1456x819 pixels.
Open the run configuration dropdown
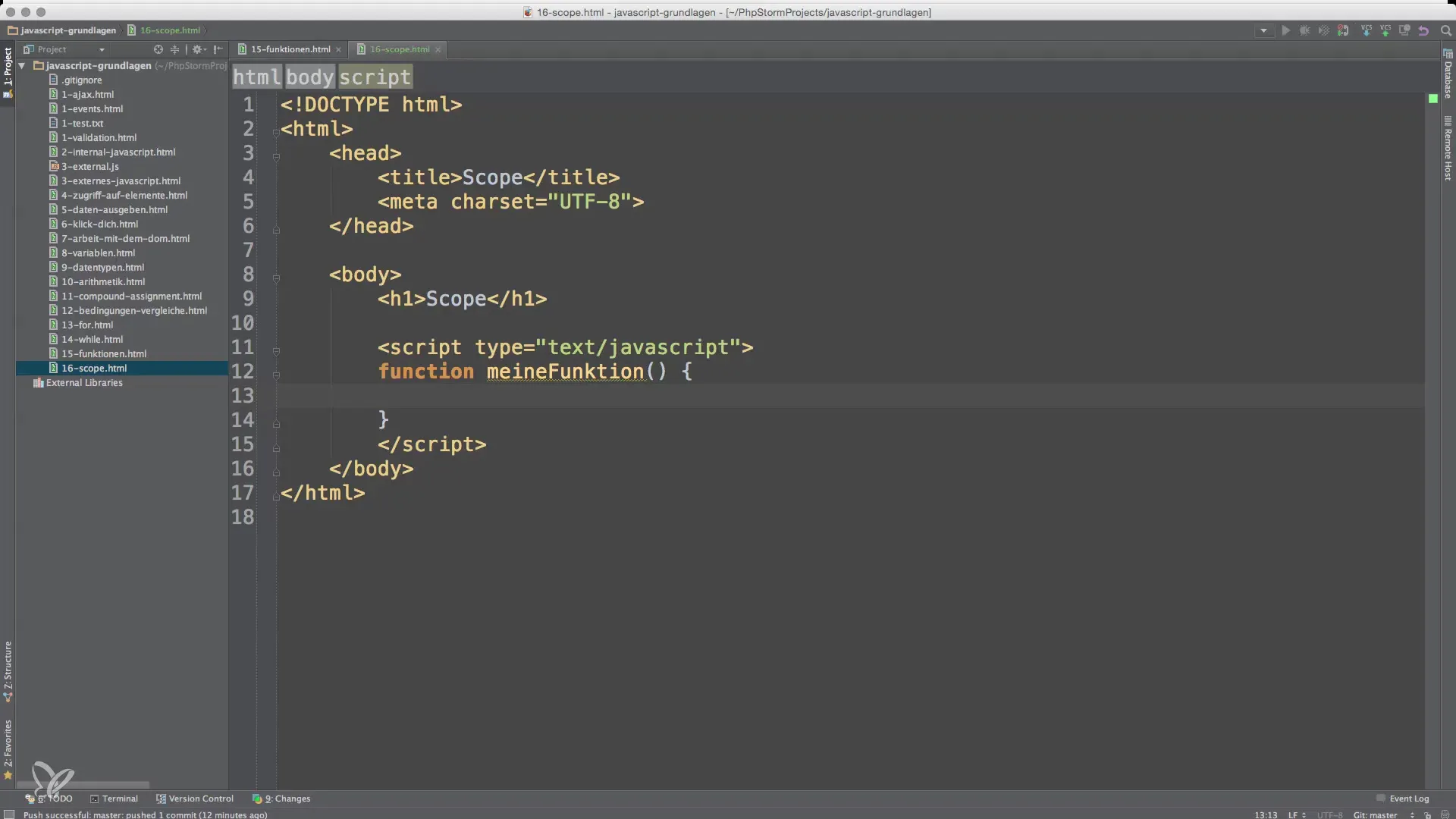pyautogui.click(x=1263, y=31)
